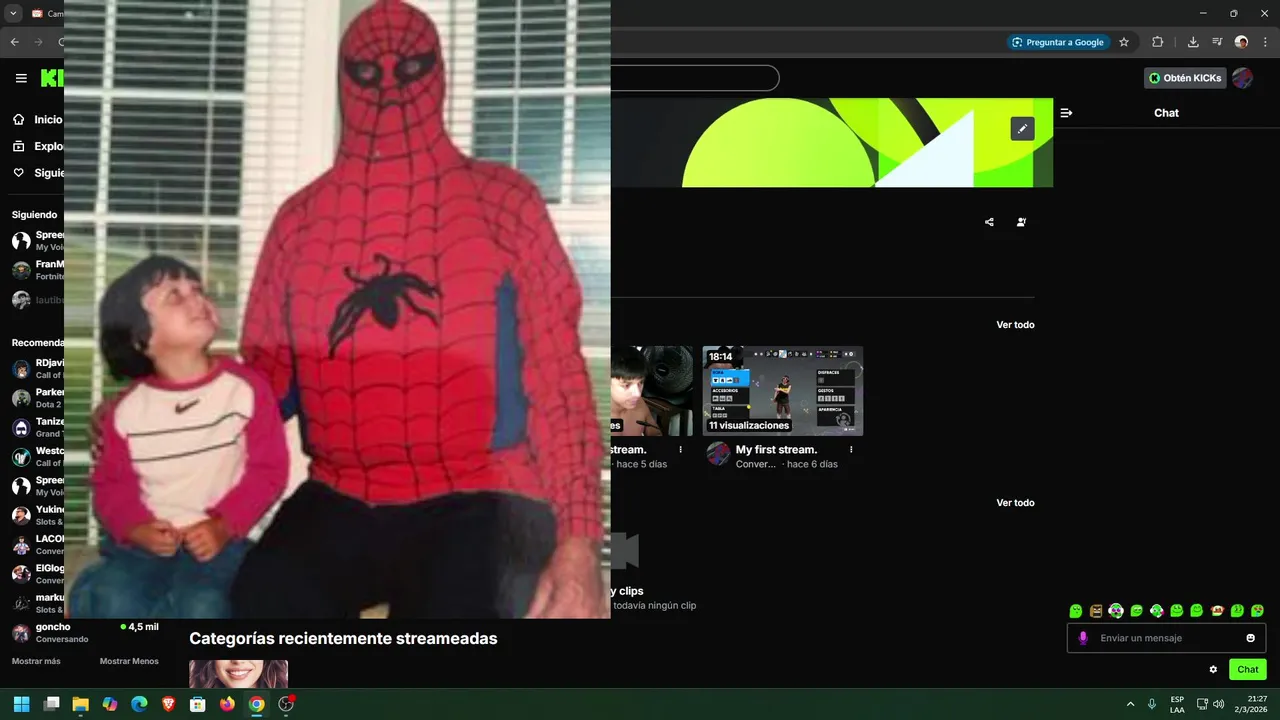
Task: Open Chrome three-dot menu
Action: [1265, 42]
